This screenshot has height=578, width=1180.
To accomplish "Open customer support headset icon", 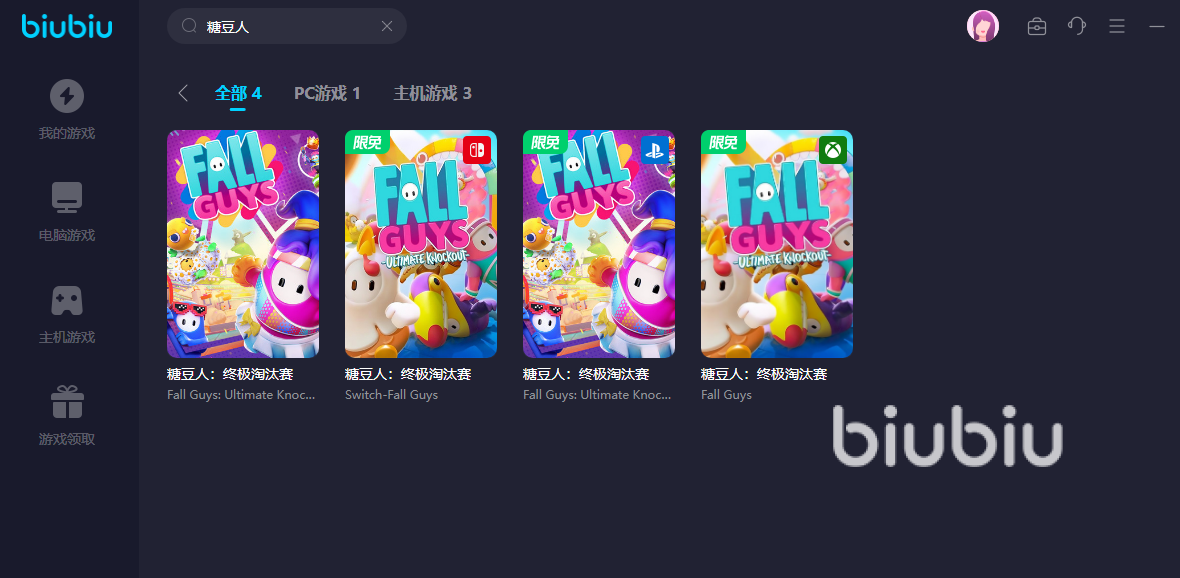I will pos(1077,26).
